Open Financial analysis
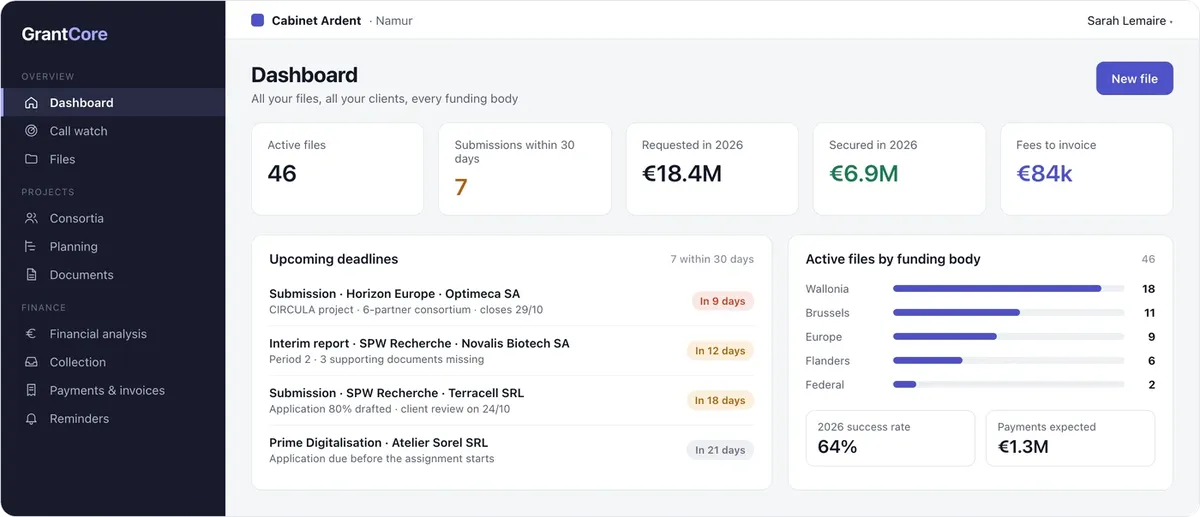Image resolution: width=1200 pixels, height=517 pixels. [113, 334]
